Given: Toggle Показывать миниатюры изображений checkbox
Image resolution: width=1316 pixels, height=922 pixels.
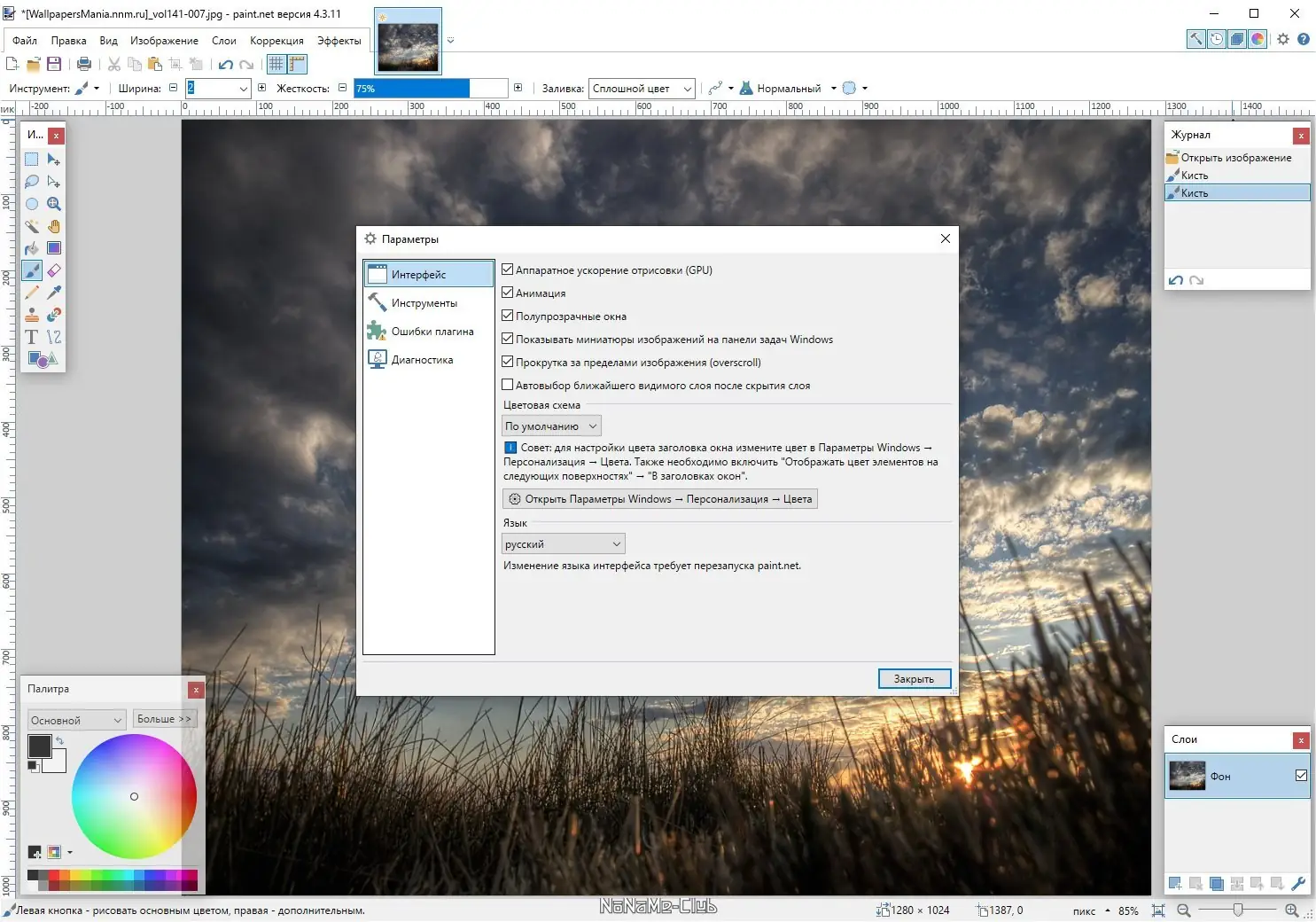Looking at the screenshot, I should point(508,339).
